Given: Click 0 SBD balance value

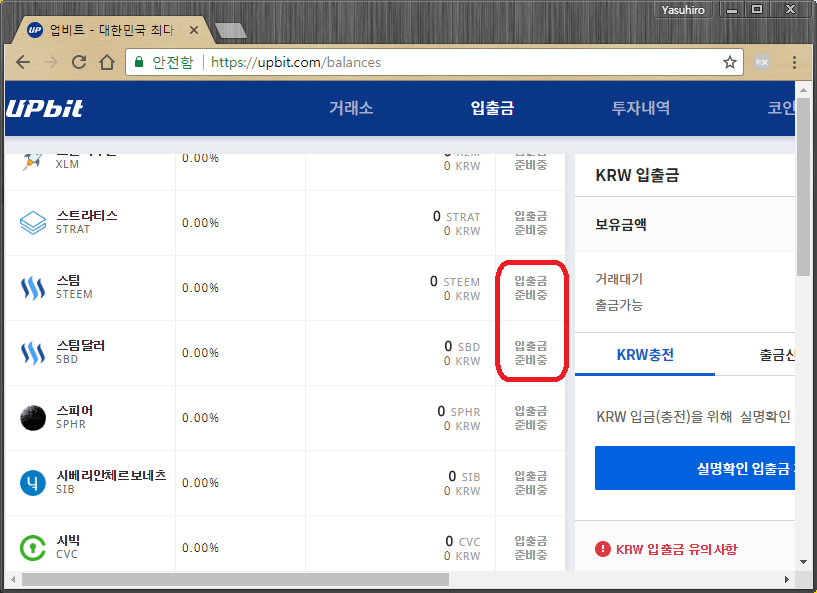Looking at the screenshot, I should 462,347.
